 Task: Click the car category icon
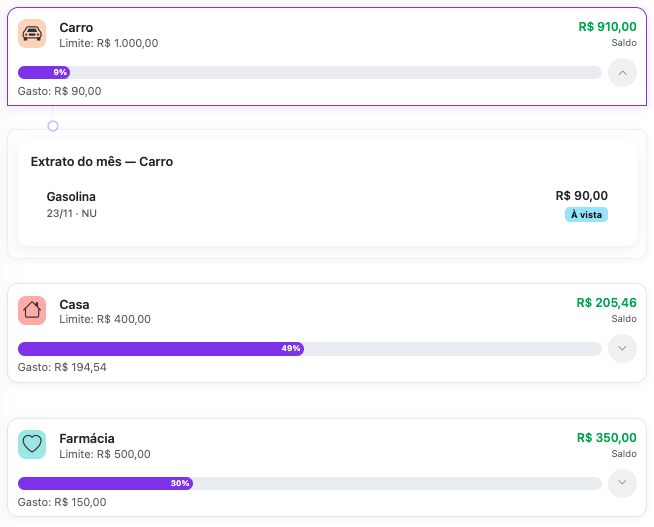point(32,33)
